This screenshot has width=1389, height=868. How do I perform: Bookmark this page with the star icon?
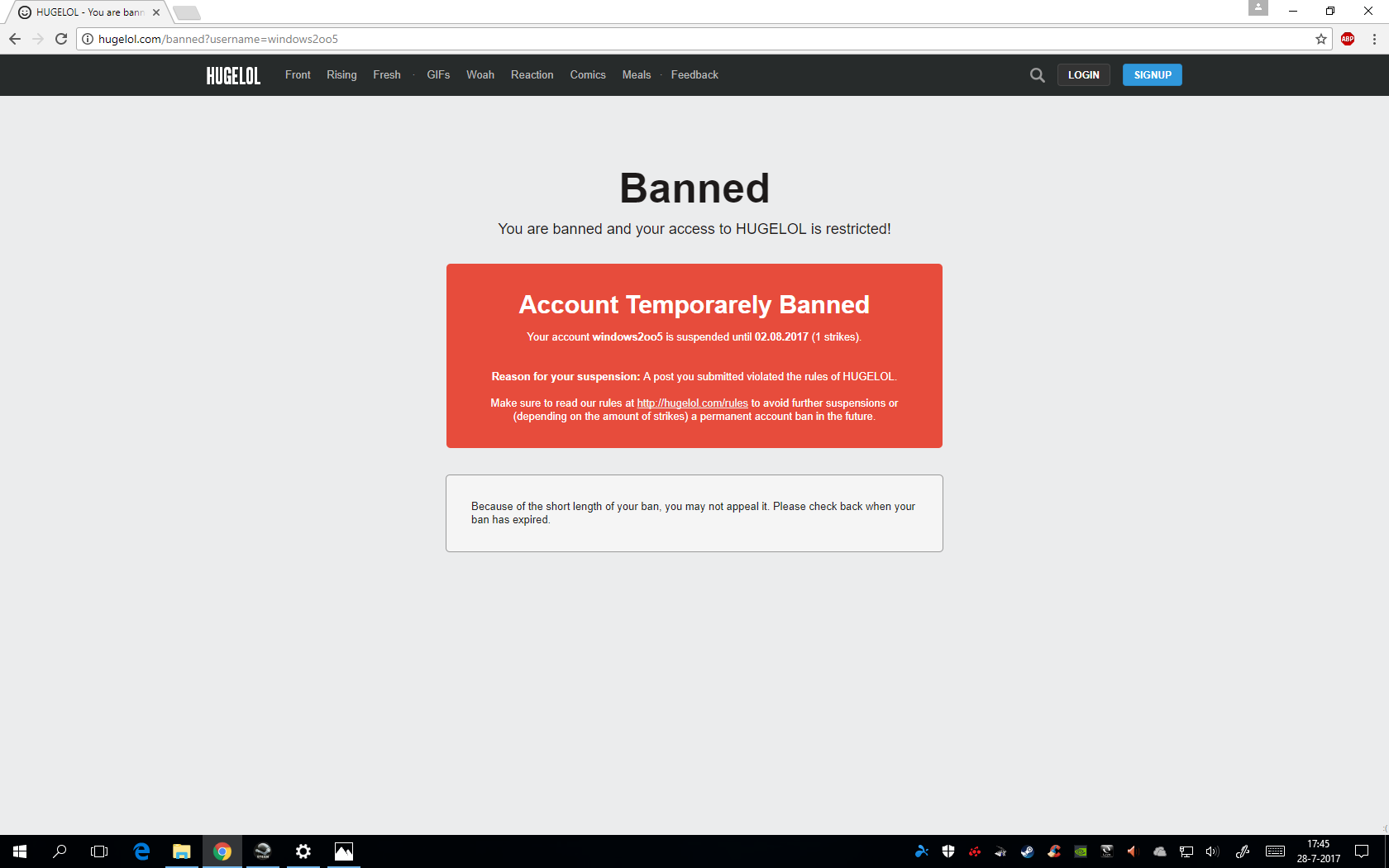pos(1321,39)
